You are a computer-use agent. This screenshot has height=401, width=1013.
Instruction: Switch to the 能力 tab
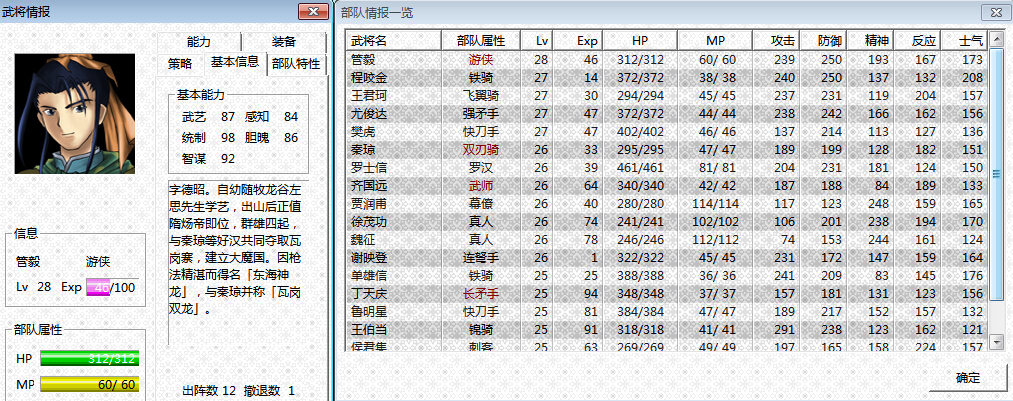[198, 41]
